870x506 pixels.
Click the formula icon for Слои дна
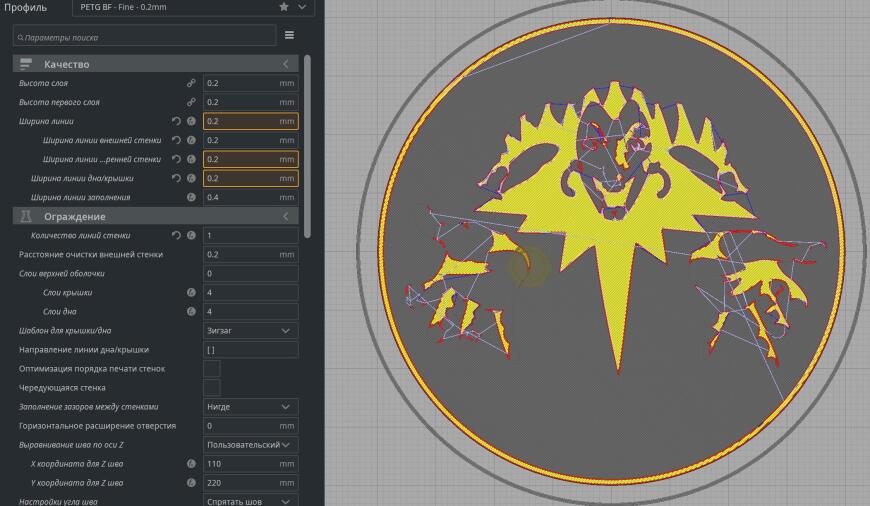(x=191, y=311)
